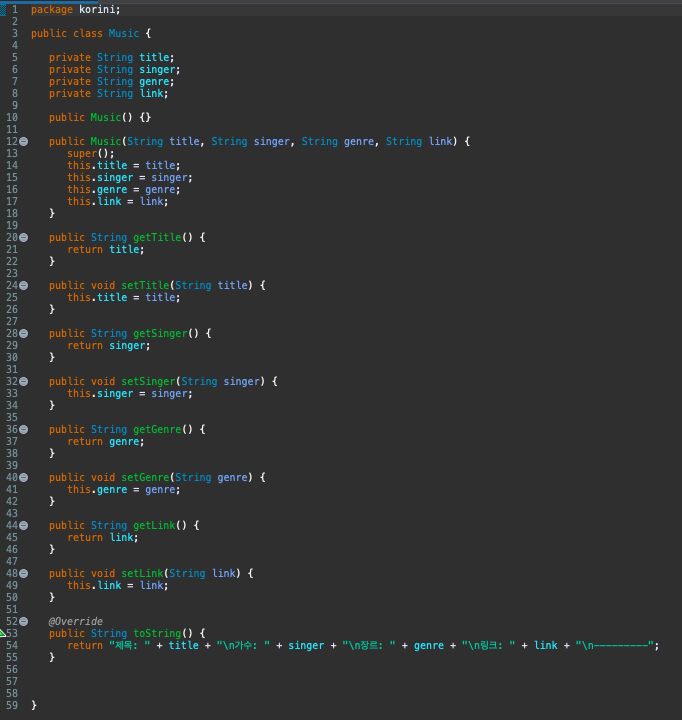Image resolution: width=682 pixels, height=720 pixels.
Task: Click the closing class brace on line 59
Action: (x=34, y=705)
